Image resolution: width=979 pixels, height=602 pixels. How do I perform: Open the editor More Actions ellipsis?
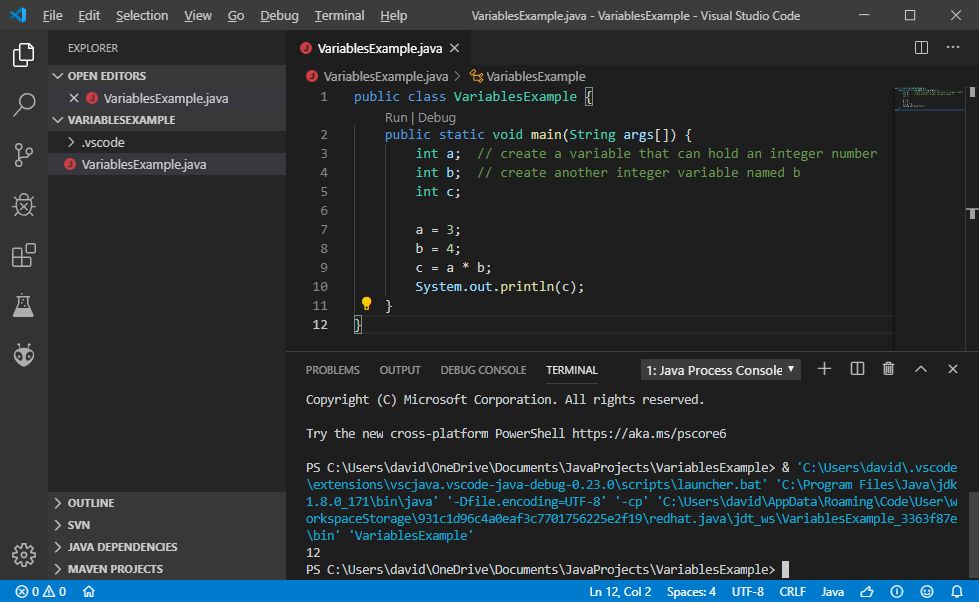[953, 47]
